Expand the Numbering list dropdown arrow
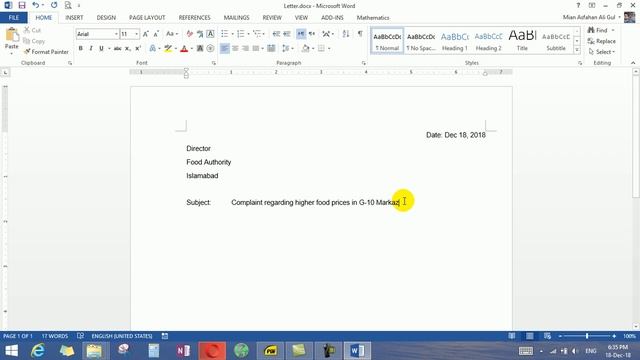Viewport: 640px width, 360px height. click(248, 34)
